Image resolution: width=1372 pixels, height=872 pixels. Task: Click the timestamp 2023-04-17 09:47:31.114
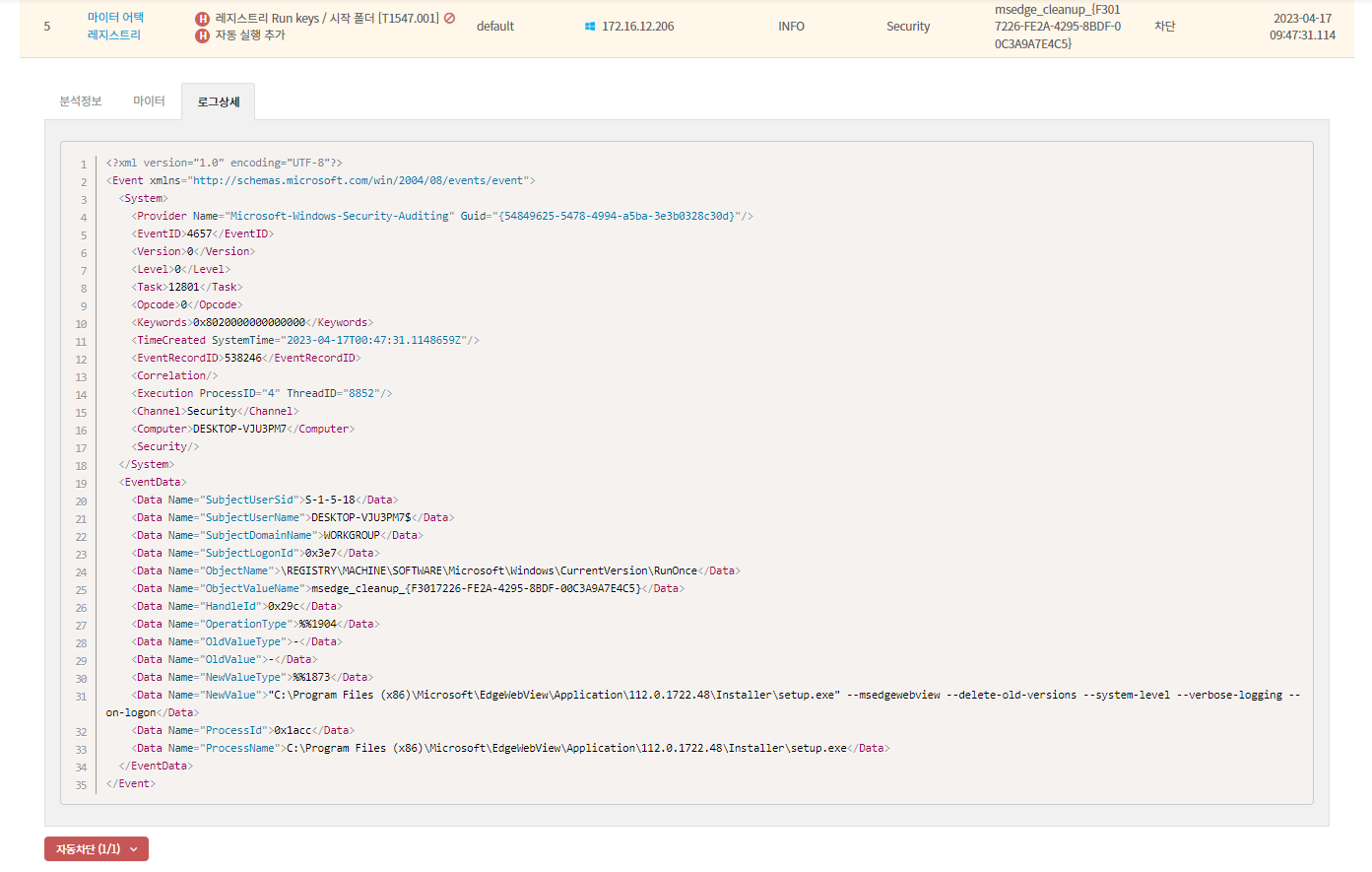1302,27
